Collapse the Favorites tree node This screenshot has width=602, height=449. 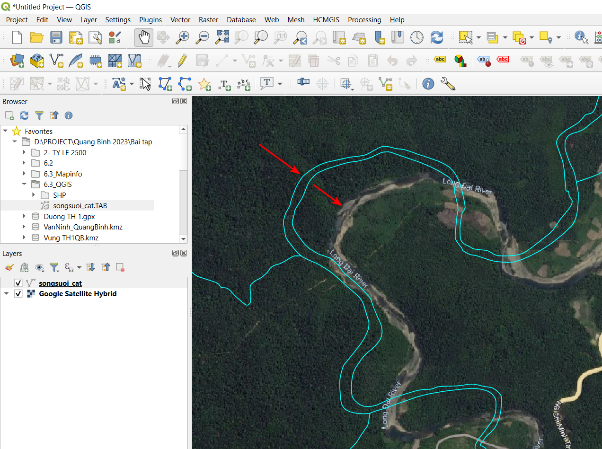[5, 131]
